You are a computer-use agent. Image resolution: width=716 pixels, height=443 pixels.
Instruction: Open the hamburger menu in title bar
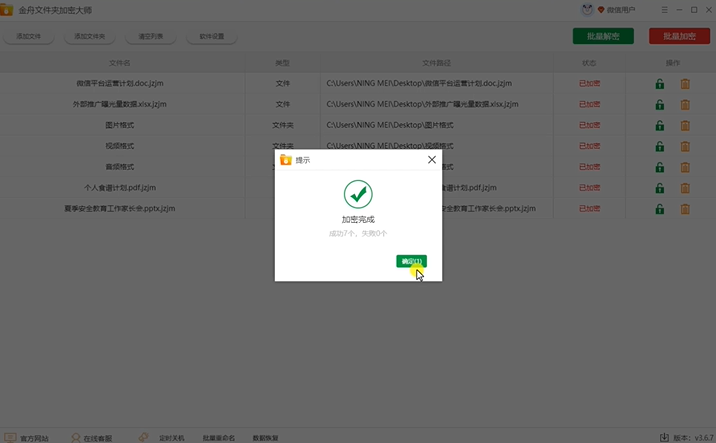click(664, 10)
